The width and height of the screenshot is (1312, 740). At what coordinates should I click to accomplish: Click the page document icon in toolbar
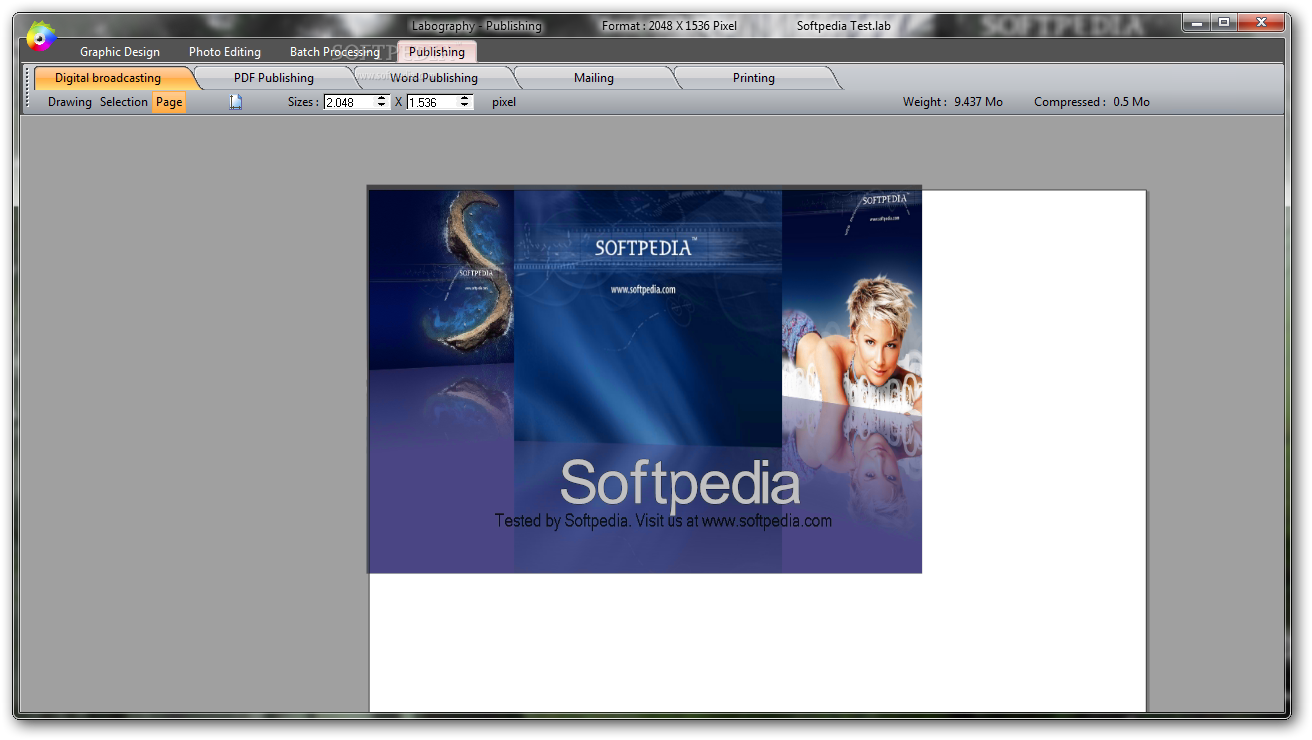point(236,102)
